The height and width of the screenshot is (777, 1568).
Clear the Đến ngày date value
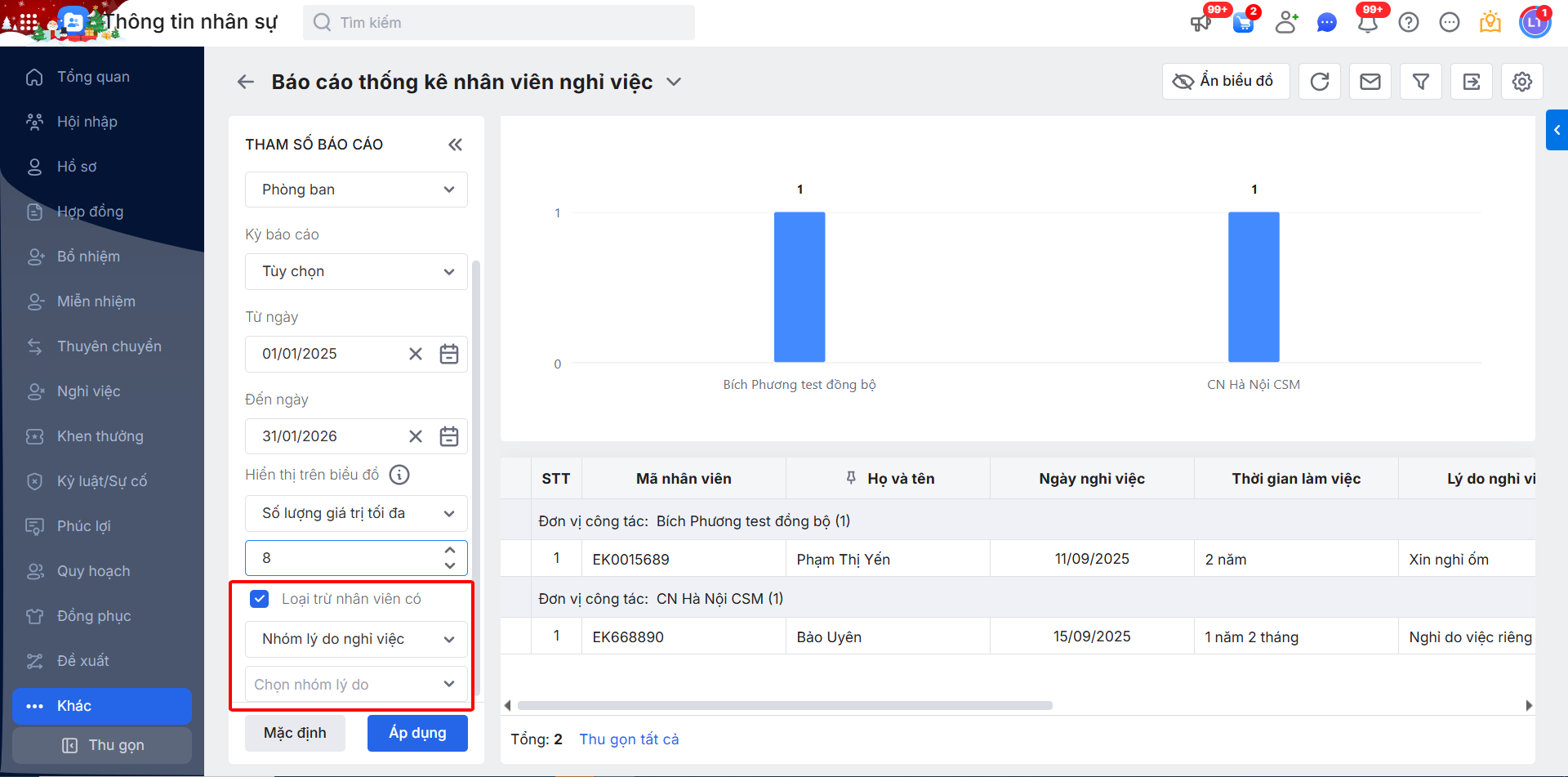(x=416, y=436)
